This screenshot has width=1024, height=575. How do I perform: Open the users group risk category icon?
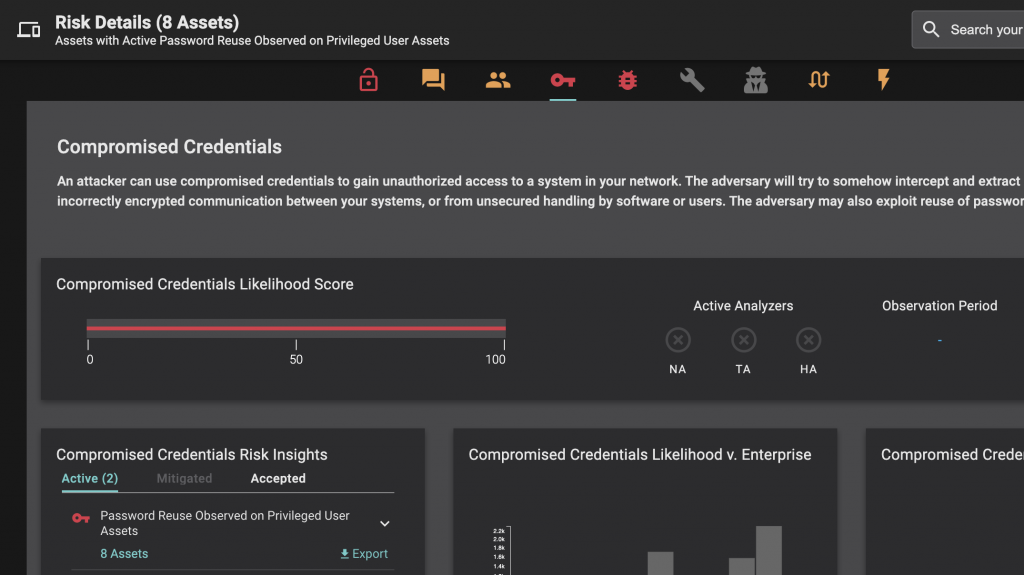coord(498,80)
